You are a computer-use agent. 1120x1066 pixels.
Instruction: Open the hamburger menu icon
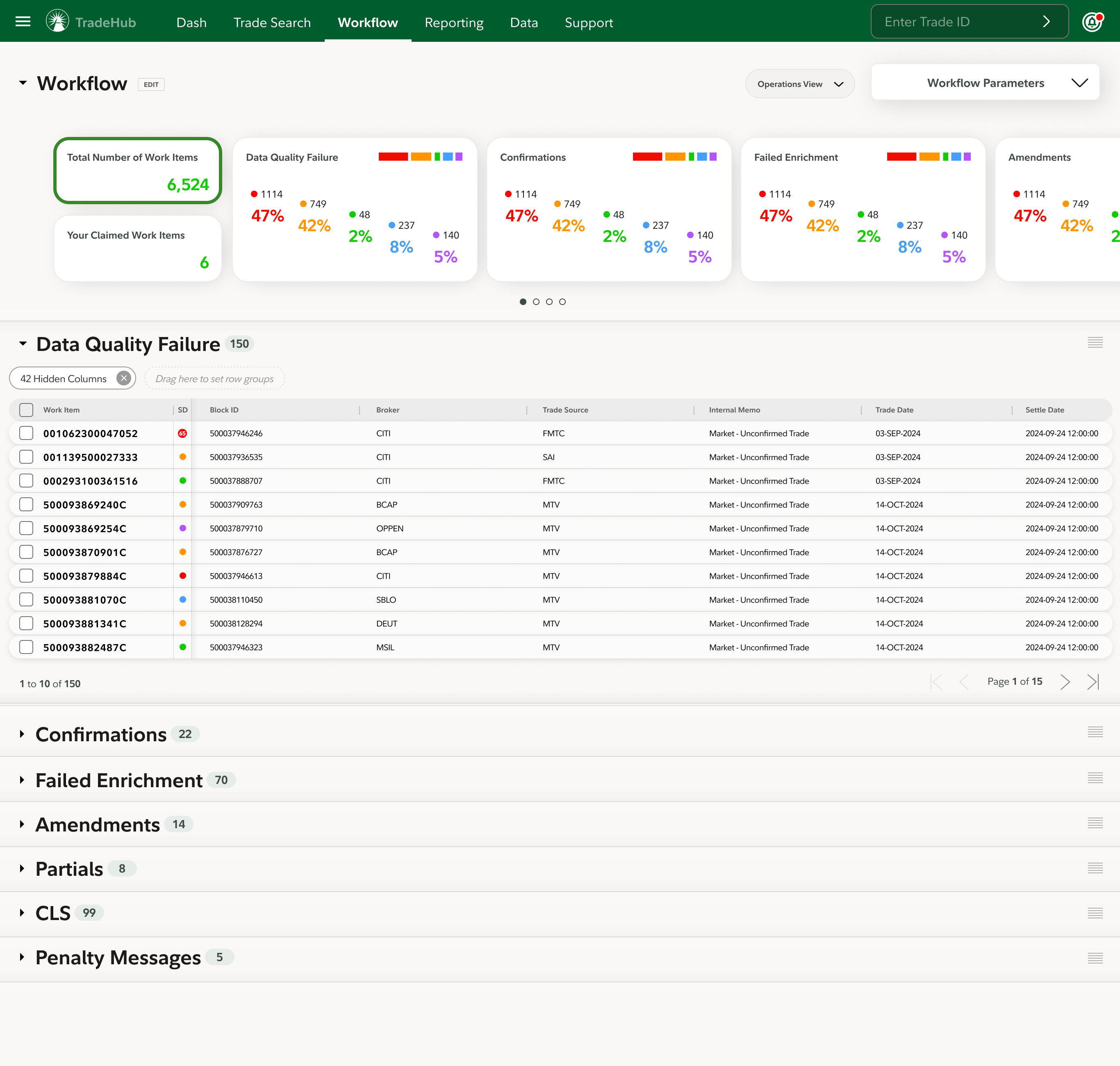(x=23, y=22)
